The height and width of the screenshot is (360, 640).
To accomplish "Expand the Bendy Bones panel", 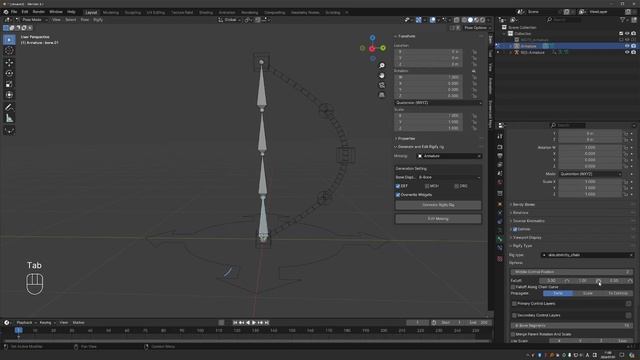I will click(524, 204).
